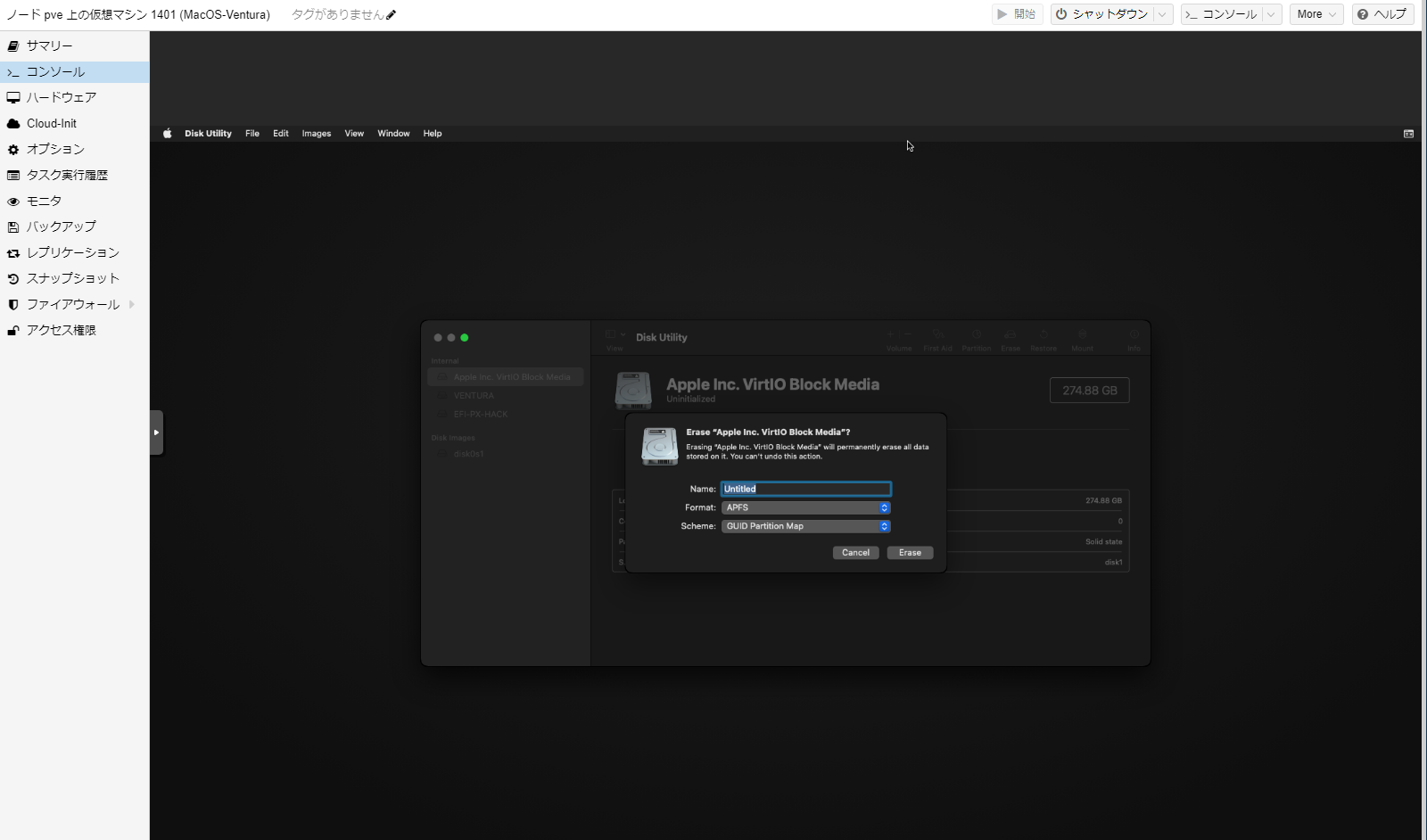Click the Erase button in dialog

click(x=910, y=553)
